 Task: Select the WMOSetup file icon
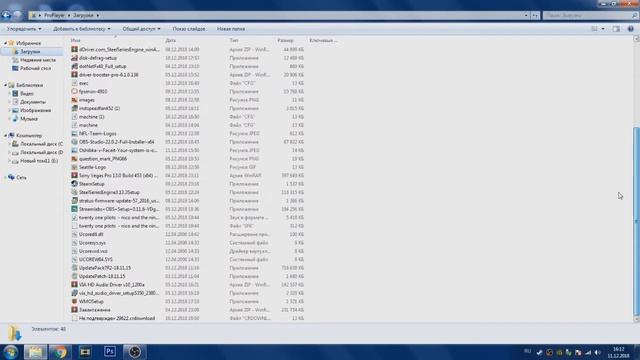coord(74,301)
